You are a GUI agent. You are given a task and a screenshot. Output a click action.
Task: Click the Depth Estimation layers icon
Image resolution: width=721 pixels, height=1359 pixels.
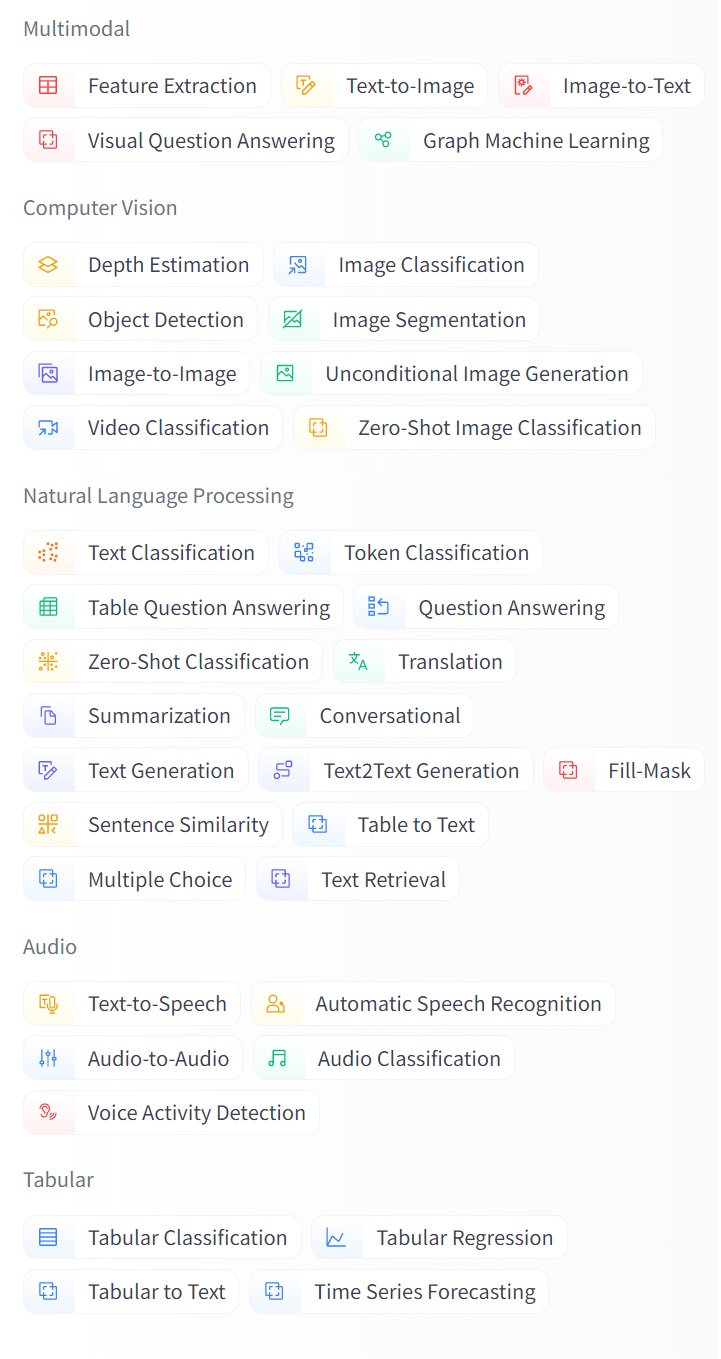pyautogui.click(x=48, y=265)
